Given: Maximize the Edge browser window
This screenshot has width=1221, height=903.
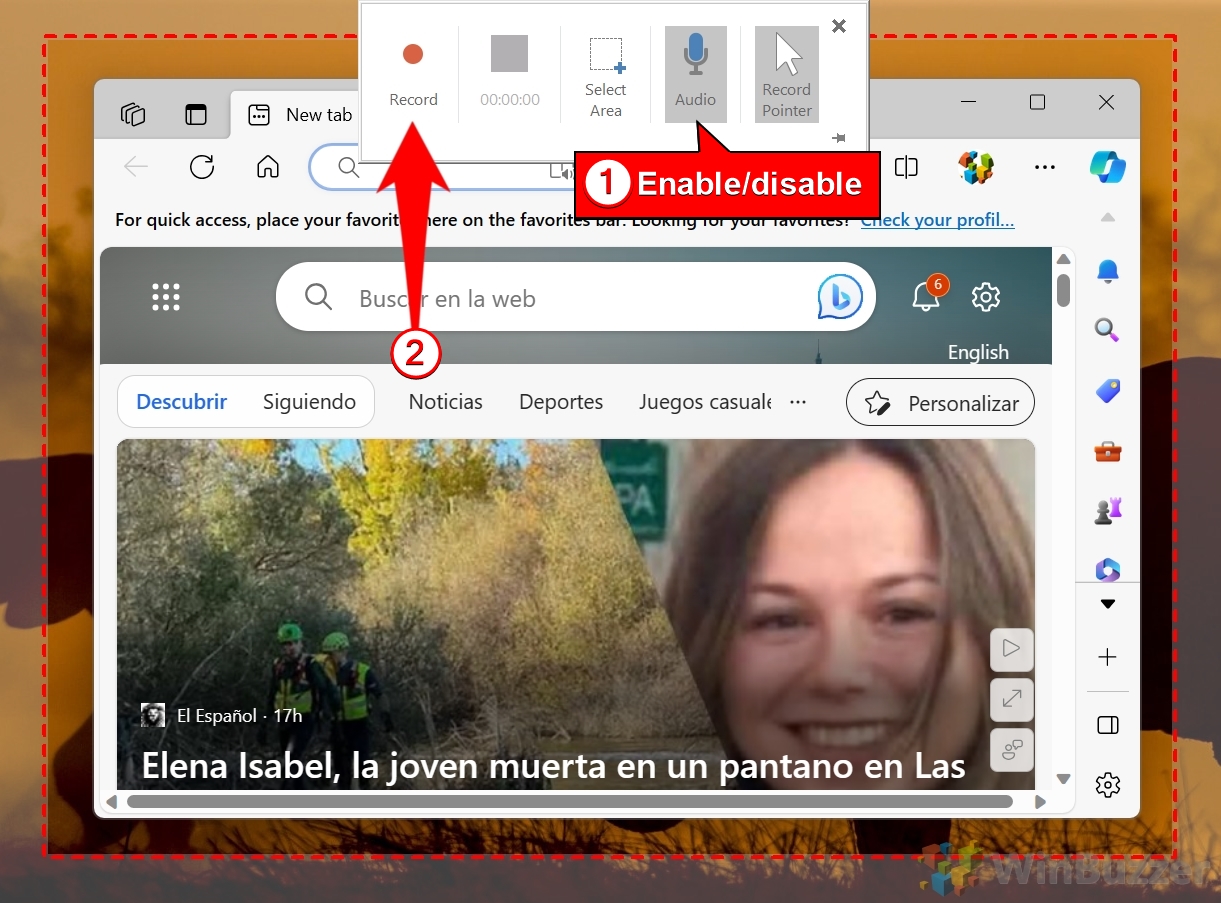Looking at the screenshot, I should point(1037,102).
